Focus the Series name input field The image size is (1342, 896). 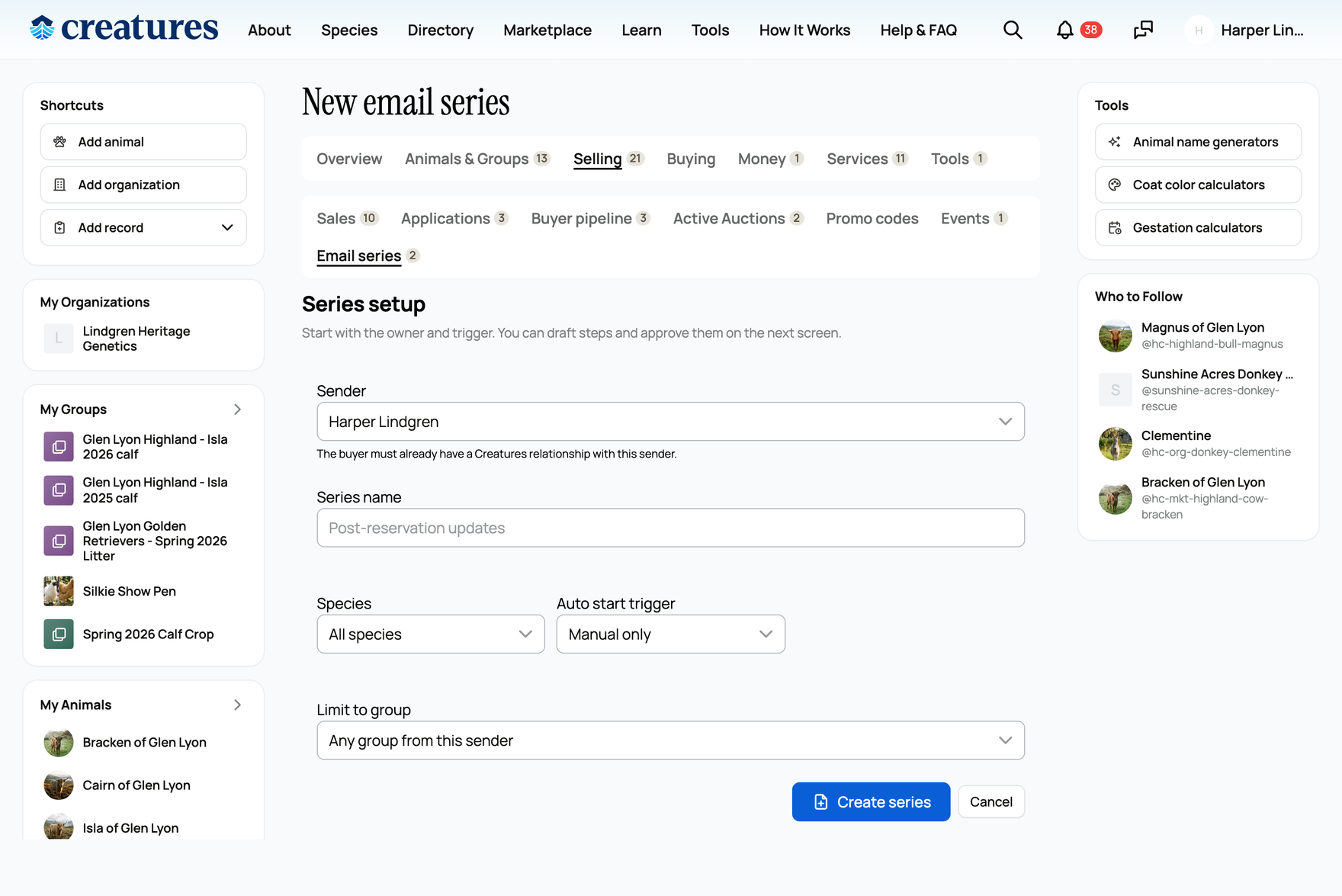tap(670, 528)
